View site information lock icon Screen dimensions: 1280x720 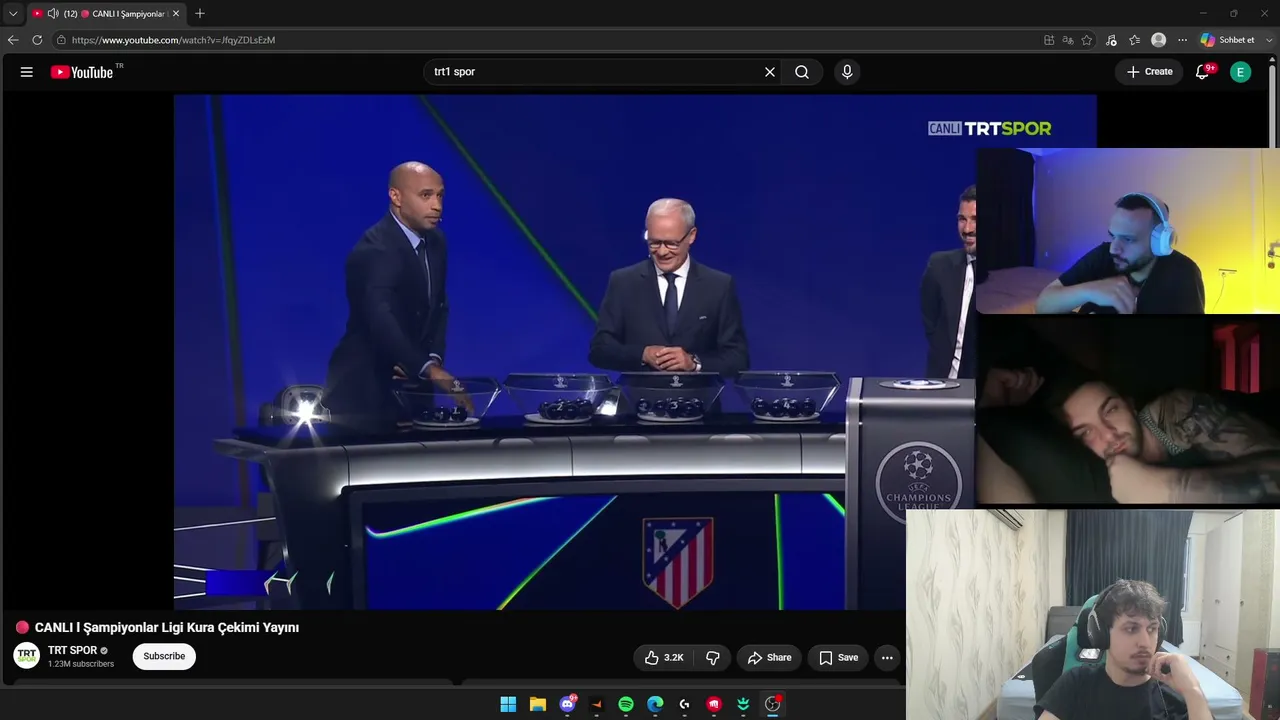click(x=61, y=40)
